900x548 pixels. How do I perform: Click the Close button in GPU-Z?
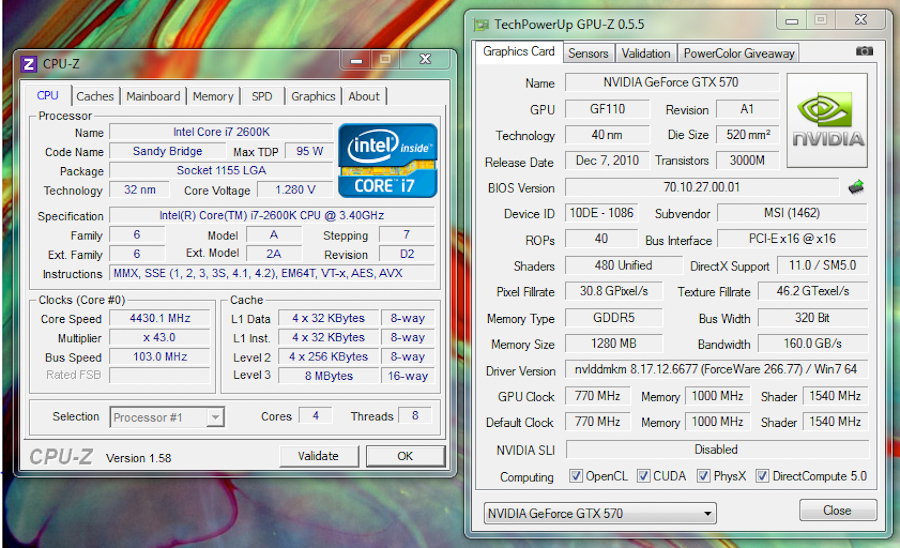click(837, 510)
